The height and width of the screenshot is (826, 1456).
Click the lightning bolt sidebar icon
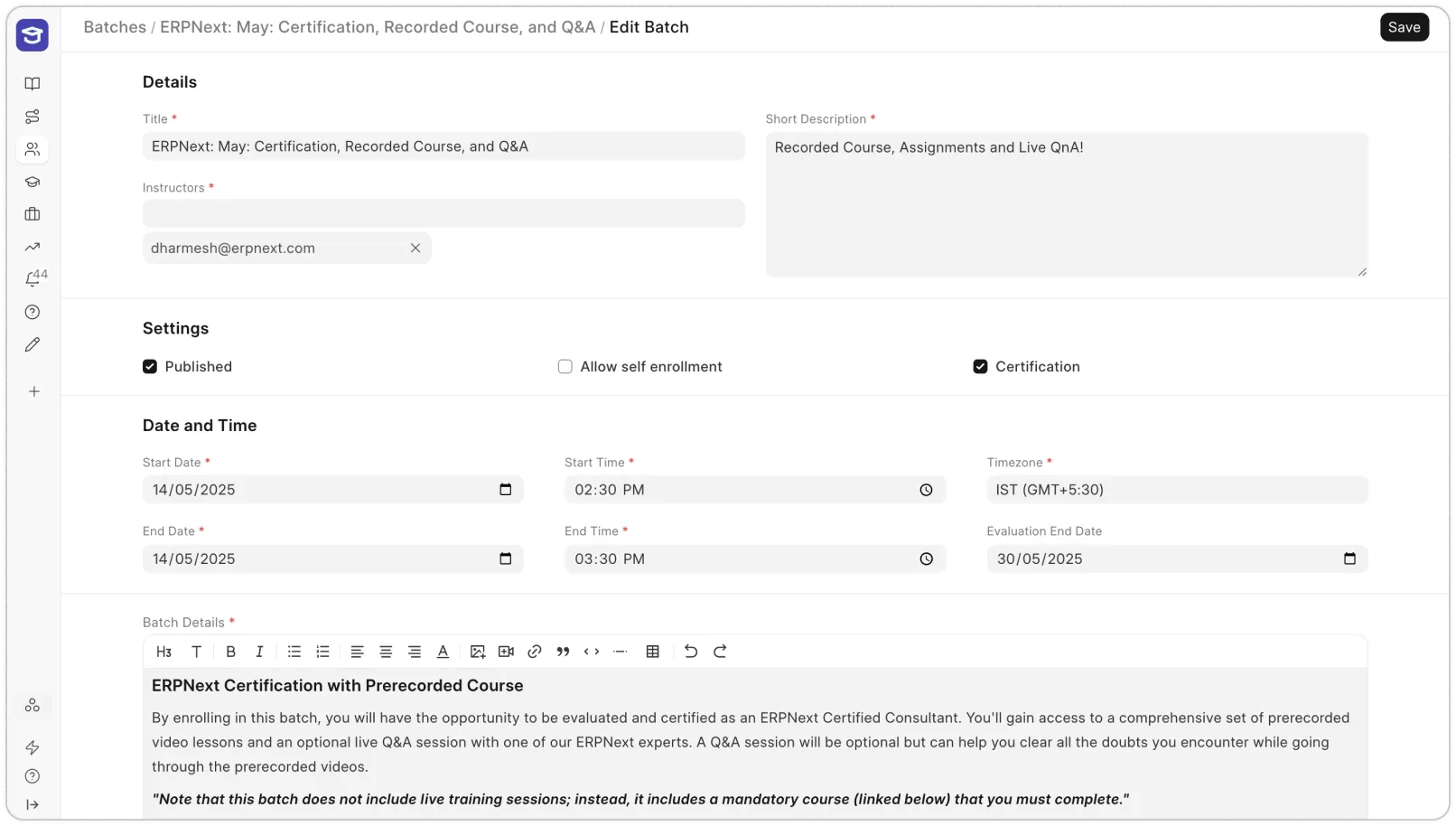pos(33,747)
